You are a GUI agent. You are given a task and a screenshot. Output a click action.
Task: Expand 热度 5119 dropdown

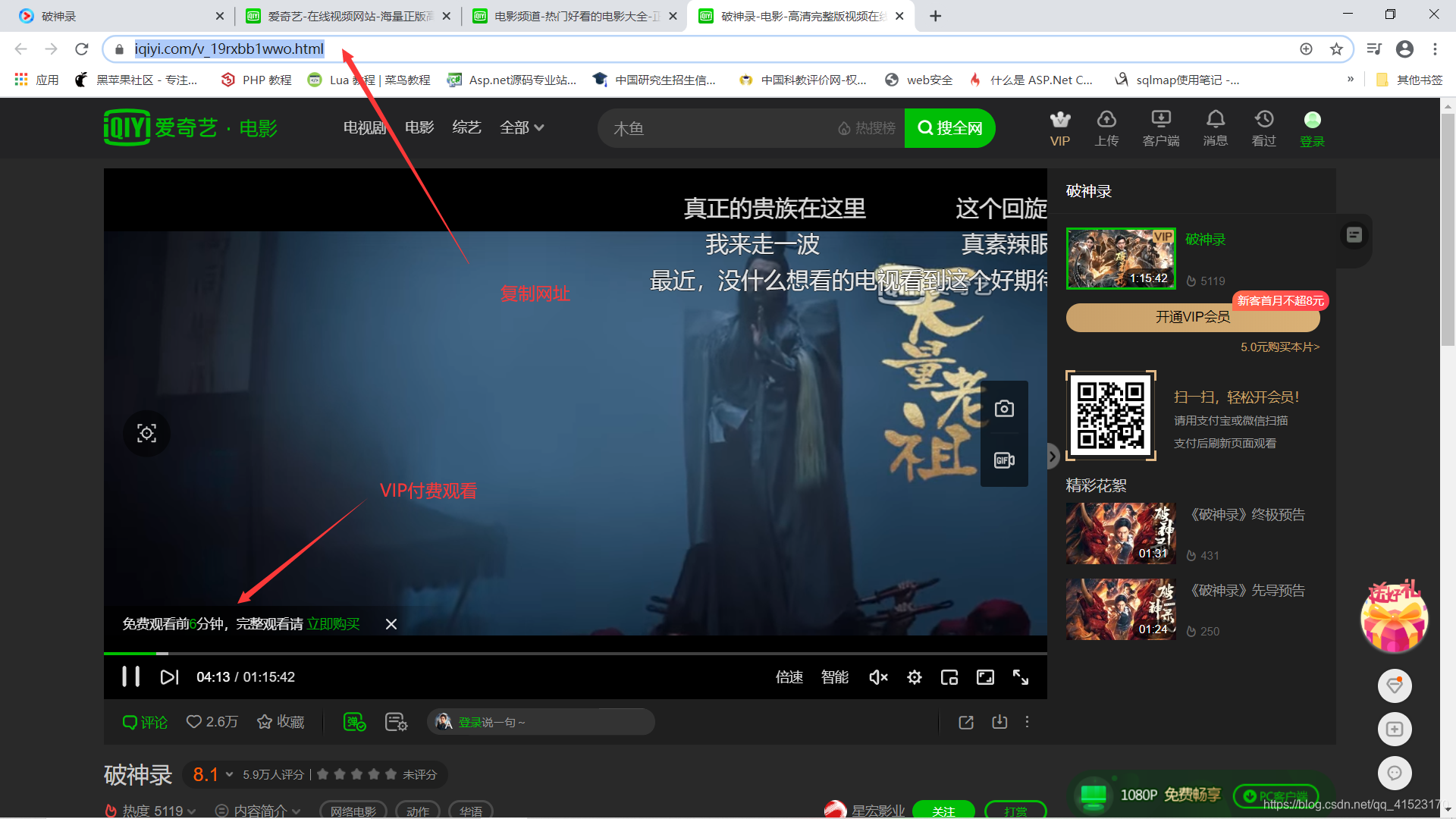[x=151, y=811]
